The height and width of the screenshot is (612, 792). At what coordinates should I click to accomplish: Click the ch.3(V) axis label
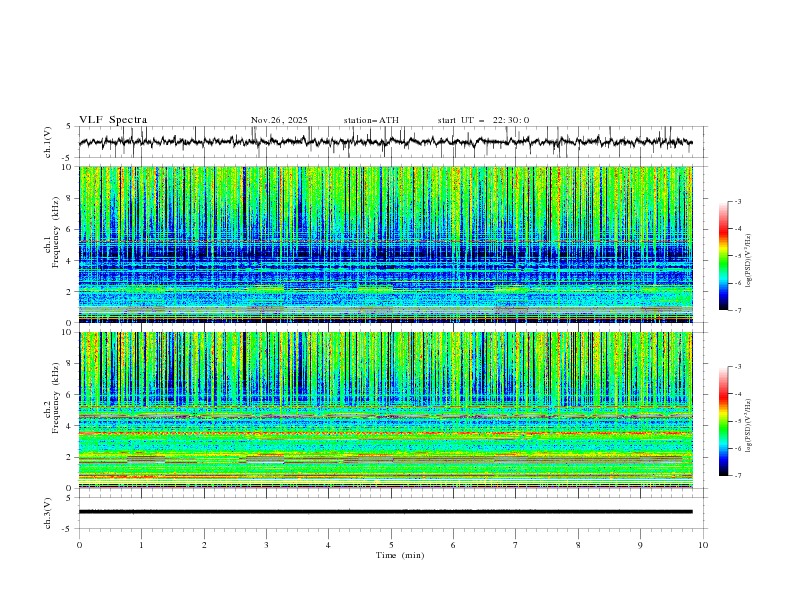pyautogui.click(x=48, y=512)
